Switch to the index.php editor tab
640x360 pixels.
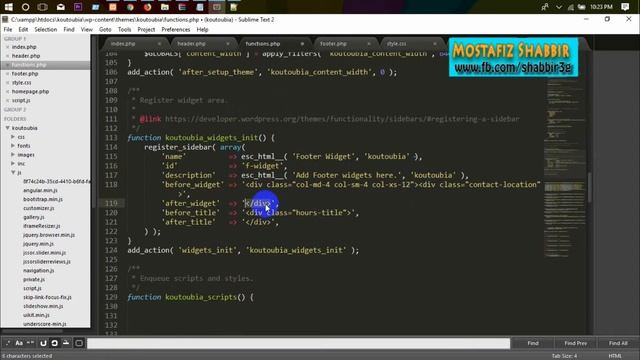[123, 44]
